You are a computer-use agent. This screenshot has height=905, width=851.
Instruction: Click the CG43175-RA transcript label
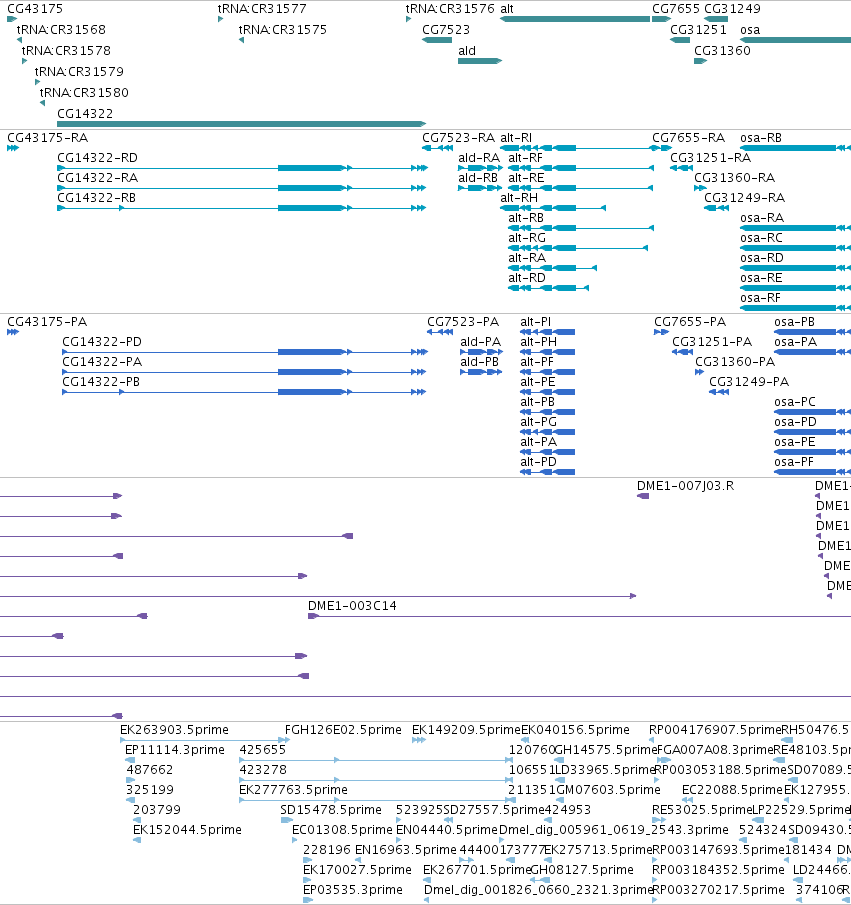[47, 138]
